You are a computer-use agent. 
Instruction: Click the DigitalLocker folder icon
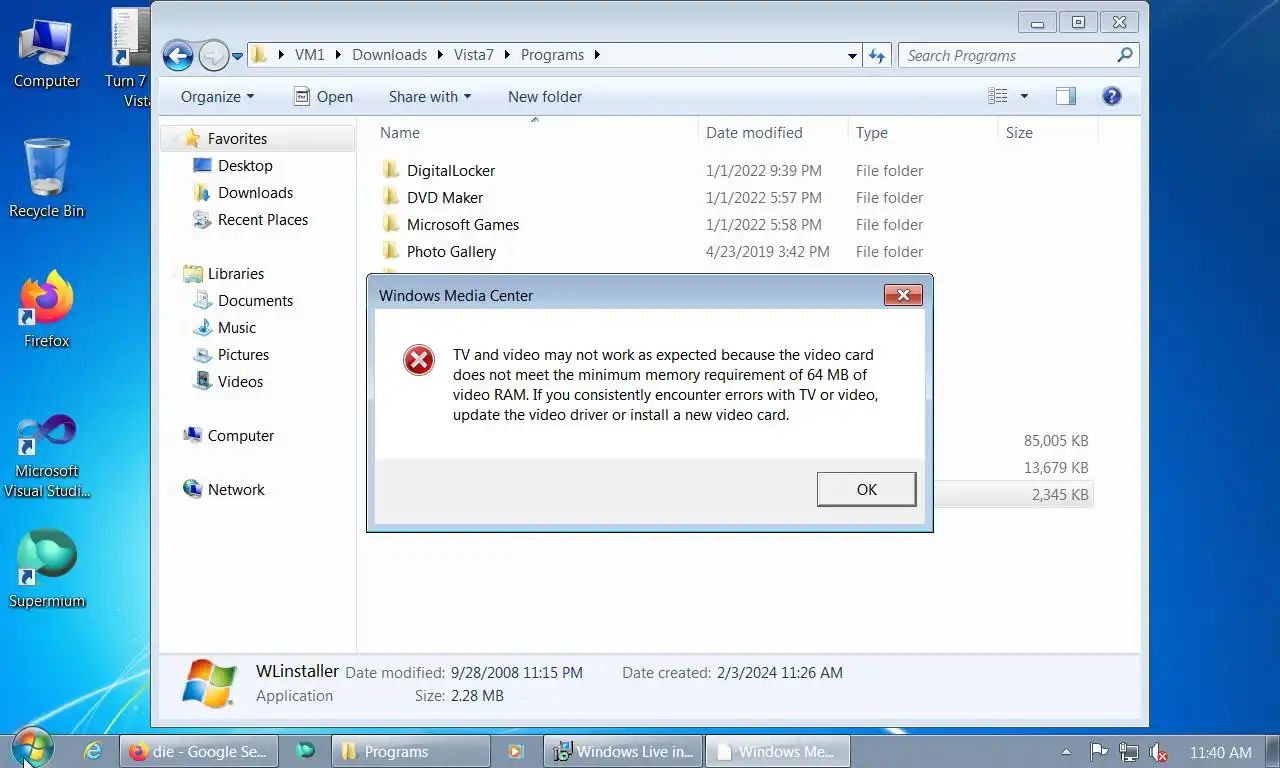[391, 170]
